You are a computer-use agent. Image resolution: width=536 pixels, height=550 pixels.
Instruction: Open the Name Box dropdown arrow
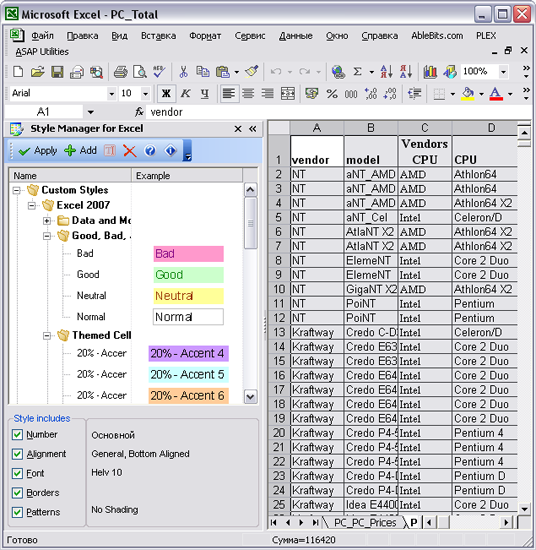point(91,112)
